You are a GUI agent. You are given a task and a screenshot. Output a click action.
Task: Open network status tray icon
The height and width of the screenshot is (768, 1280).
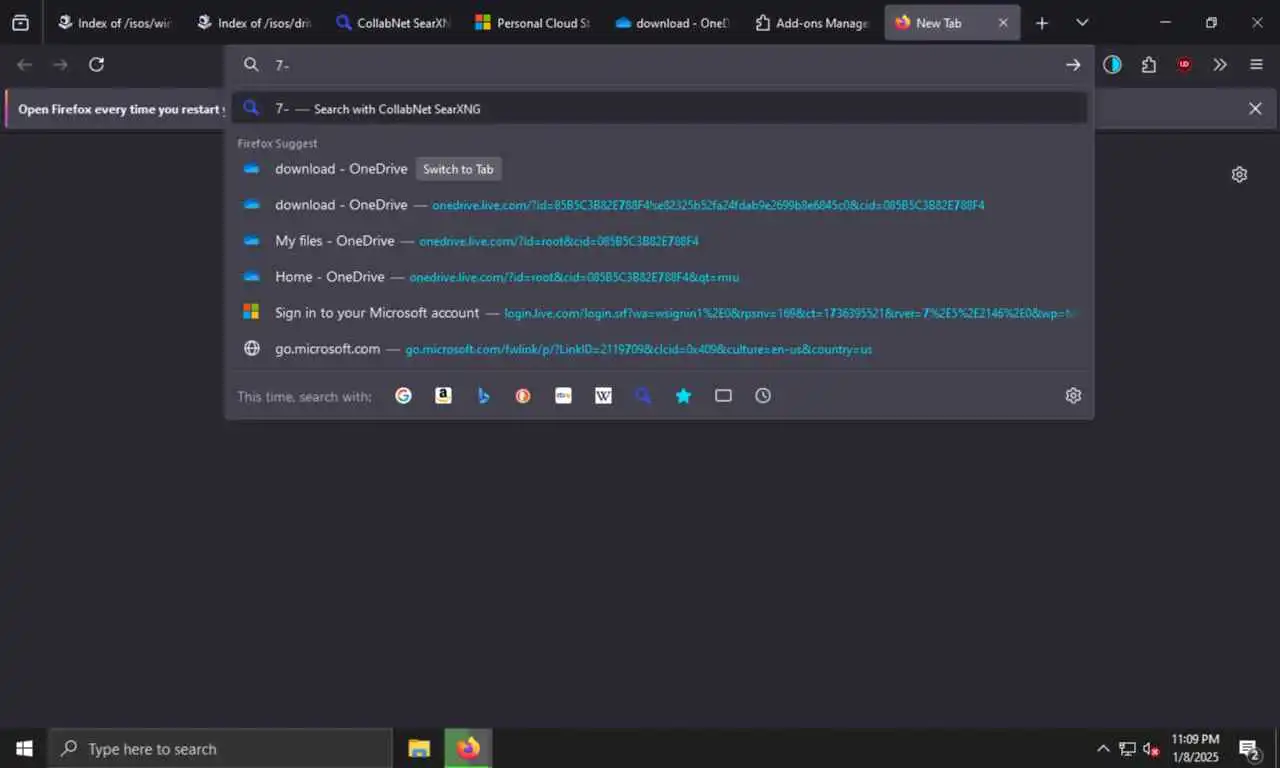(1127, 748)
